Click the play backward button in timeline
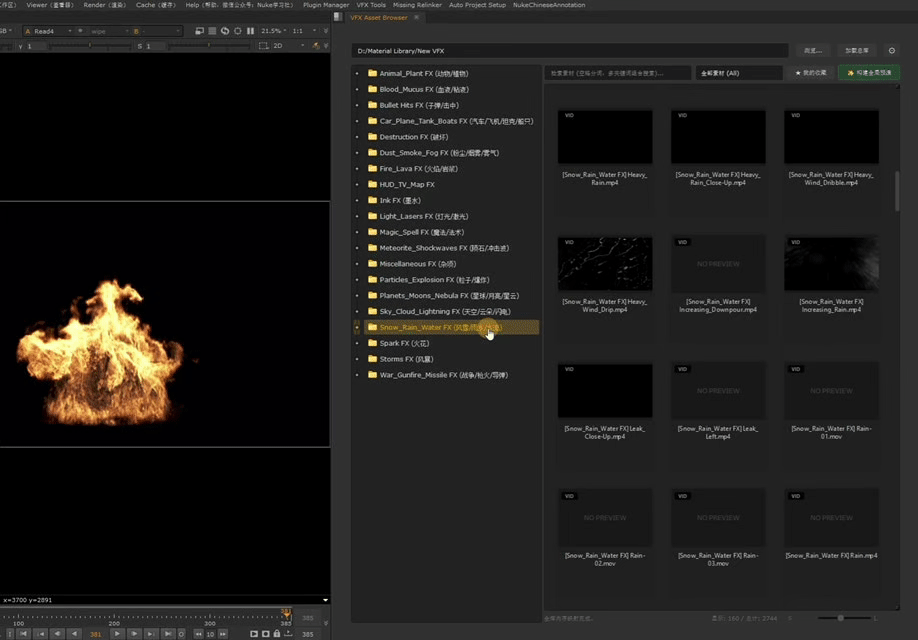 pos(75,634)
